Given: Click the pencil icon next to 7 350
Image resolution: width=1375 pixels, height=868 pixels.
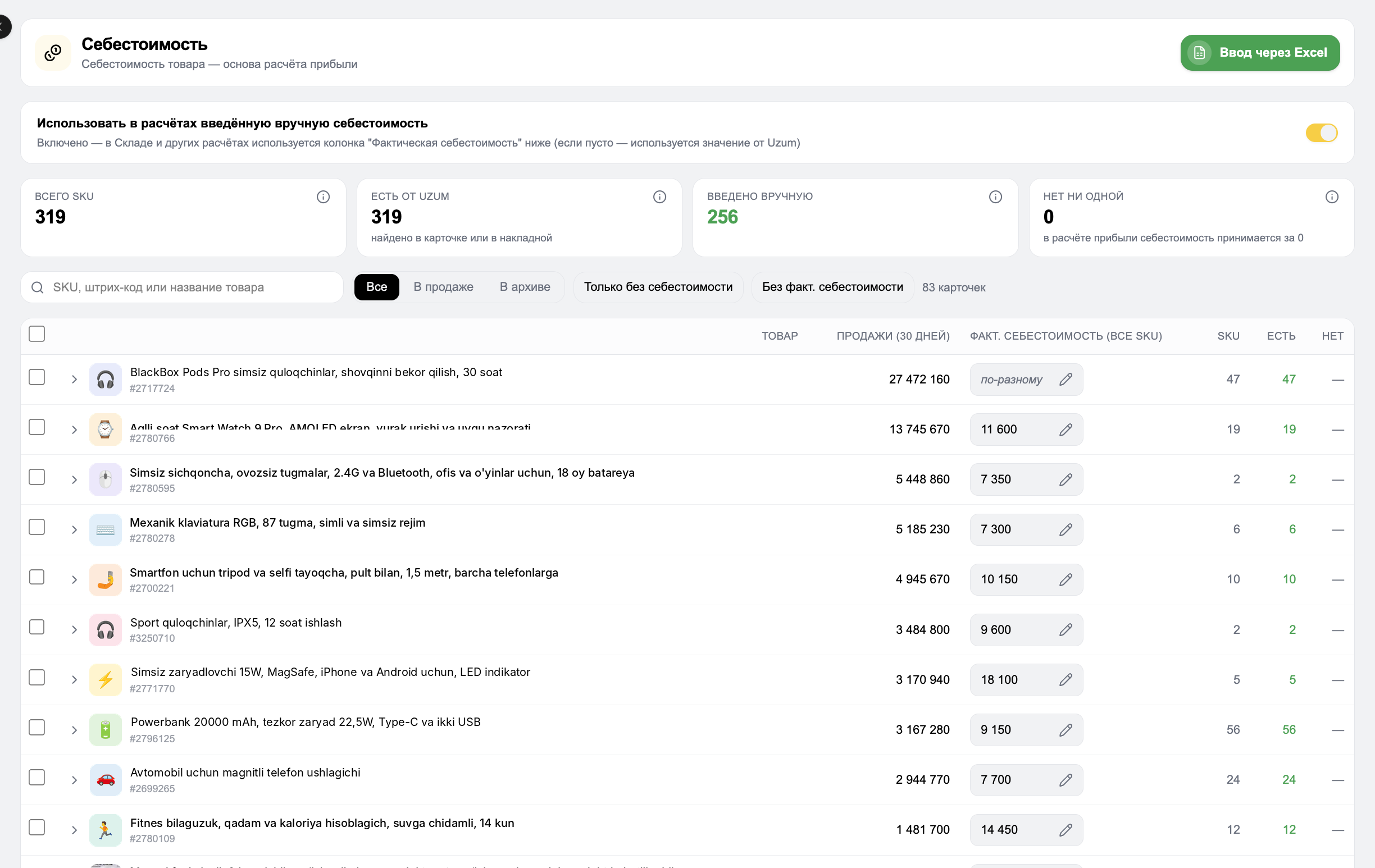Looking at the screenshot, I should tap(1066, 479).
